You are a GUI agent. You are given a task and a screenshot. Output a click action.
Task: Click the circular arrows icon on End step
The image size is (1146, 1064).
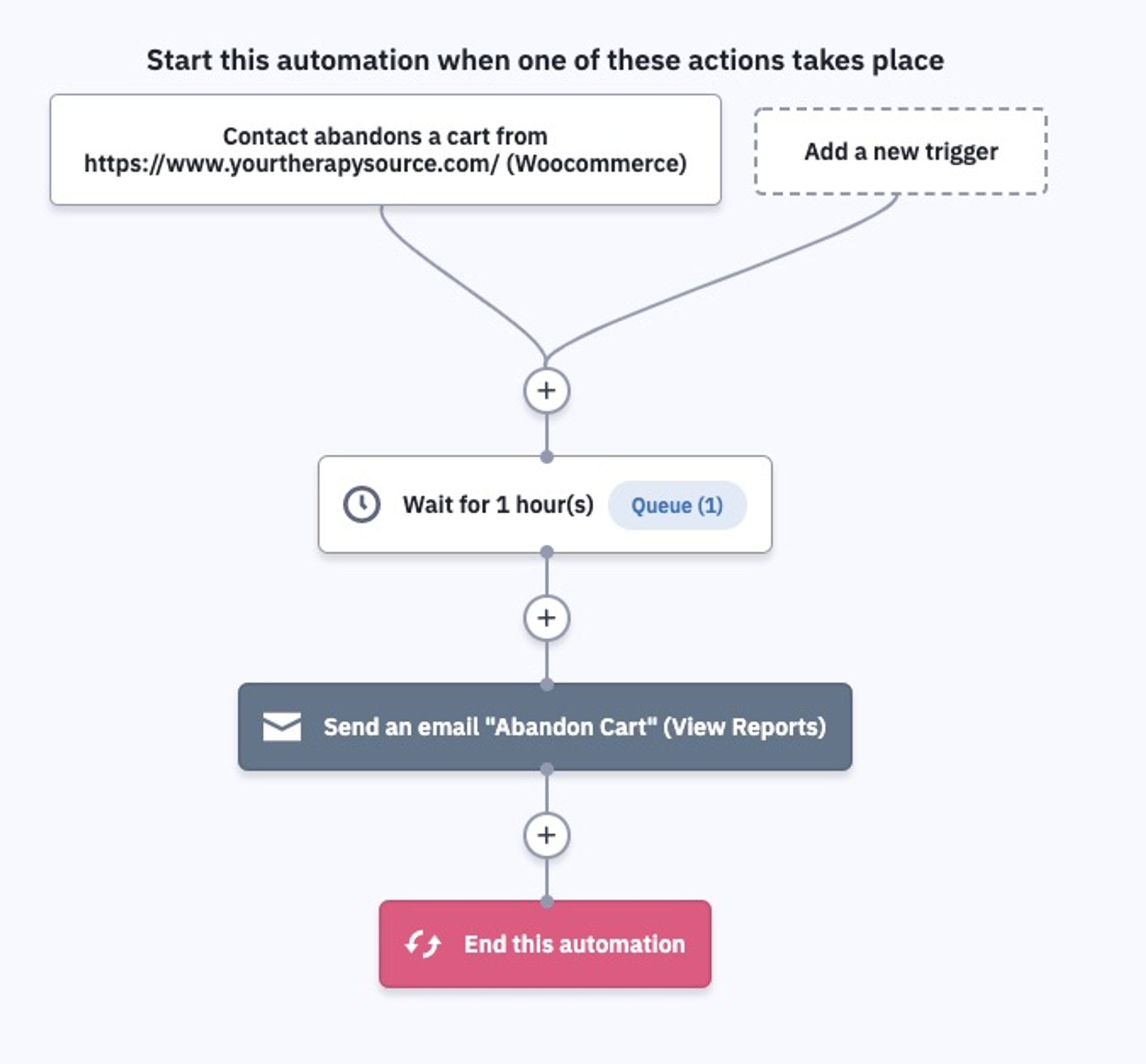coord(423,944)
